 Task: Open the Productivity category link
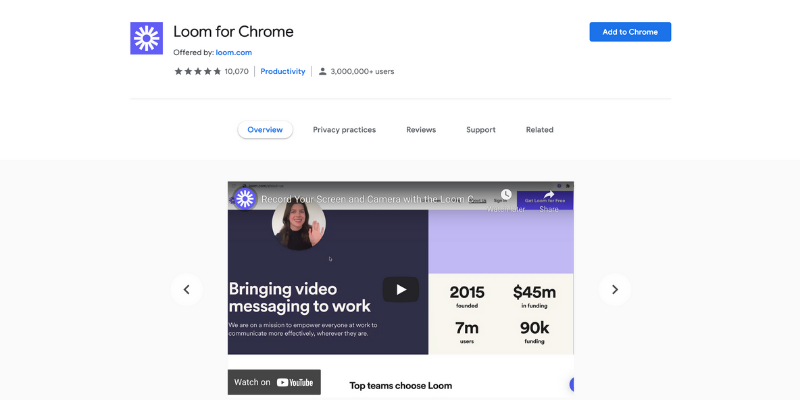283,71
